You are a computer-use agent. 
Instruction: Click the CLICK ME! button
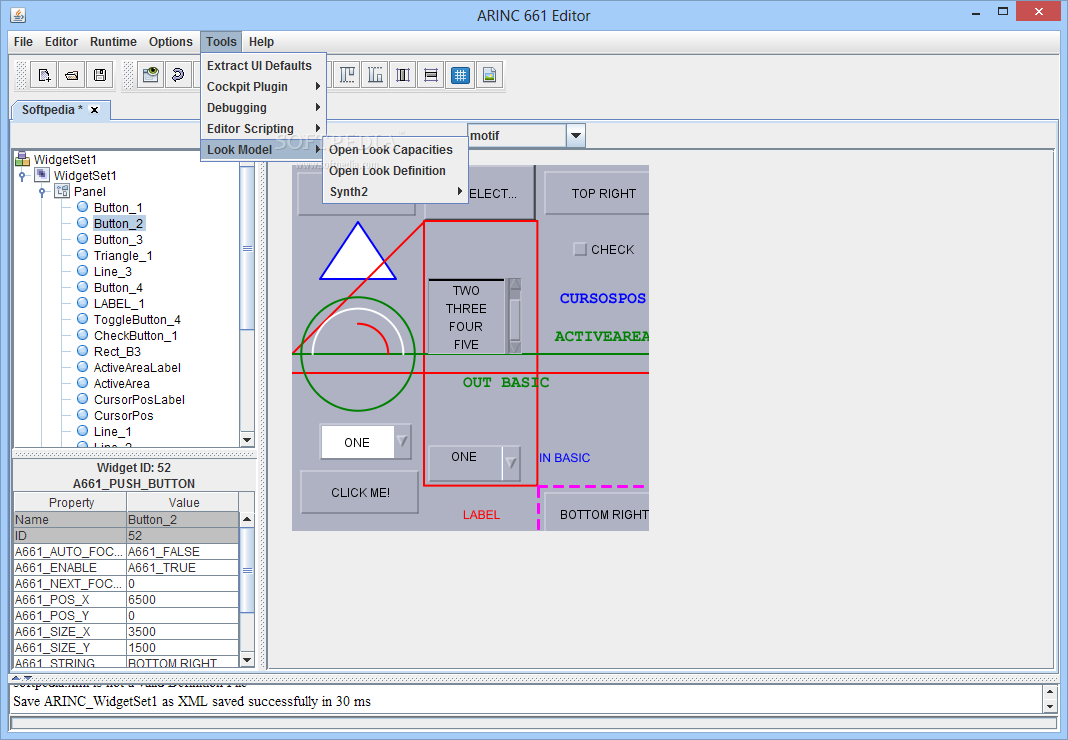click(x=360, y=492)
